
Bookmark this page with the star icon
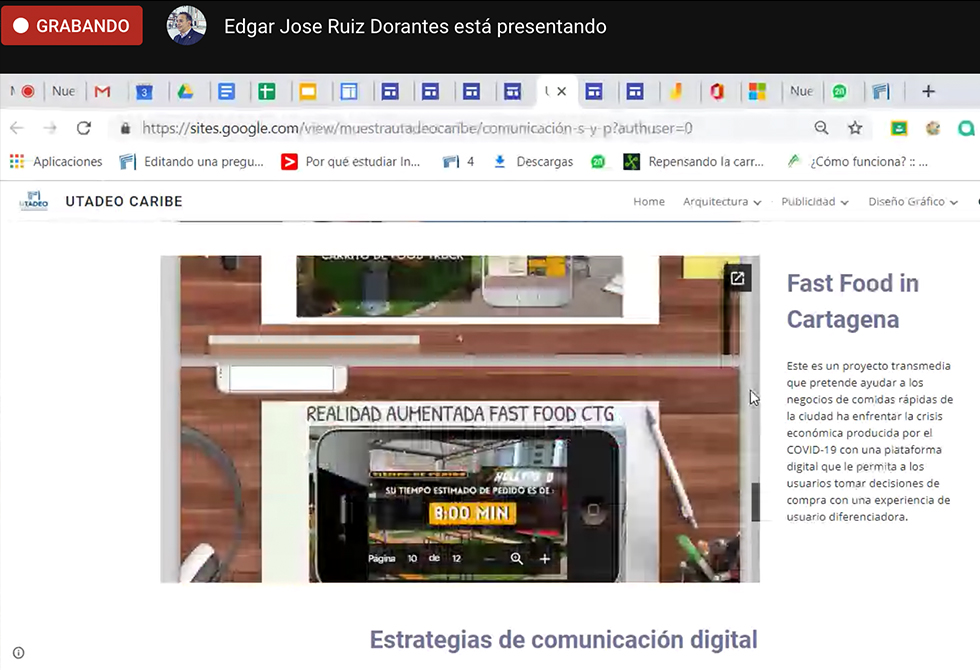(x=855, y=128)
